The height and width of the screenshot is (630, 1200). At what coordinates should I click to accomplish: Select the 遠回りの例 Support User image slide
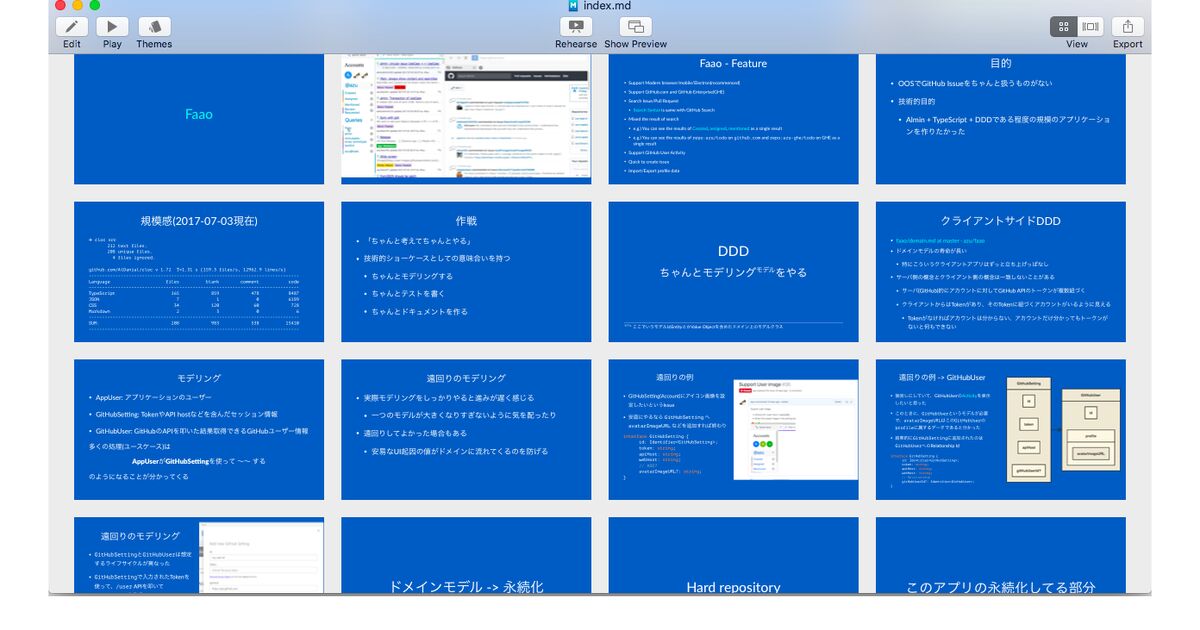click(733, 430)
